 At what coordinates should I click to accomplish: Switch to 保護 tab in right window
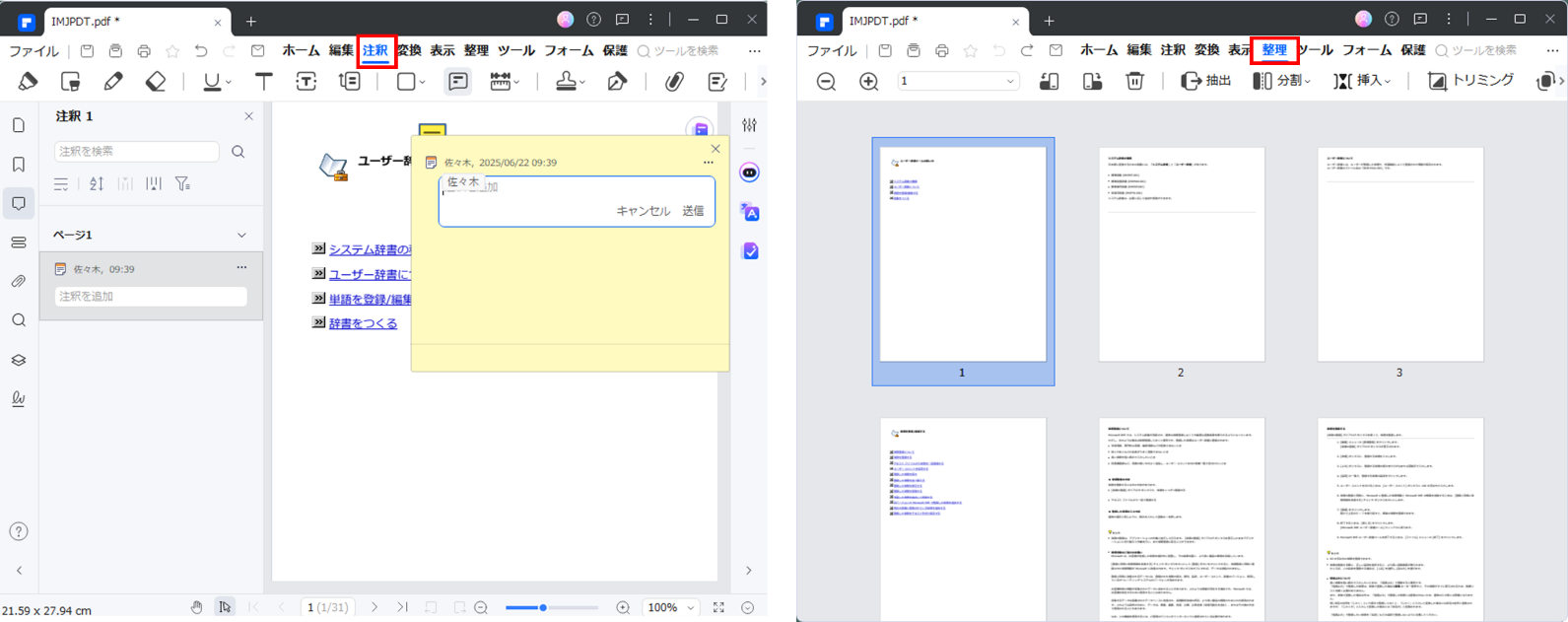pyautogui.click(x=1413, y=50)
